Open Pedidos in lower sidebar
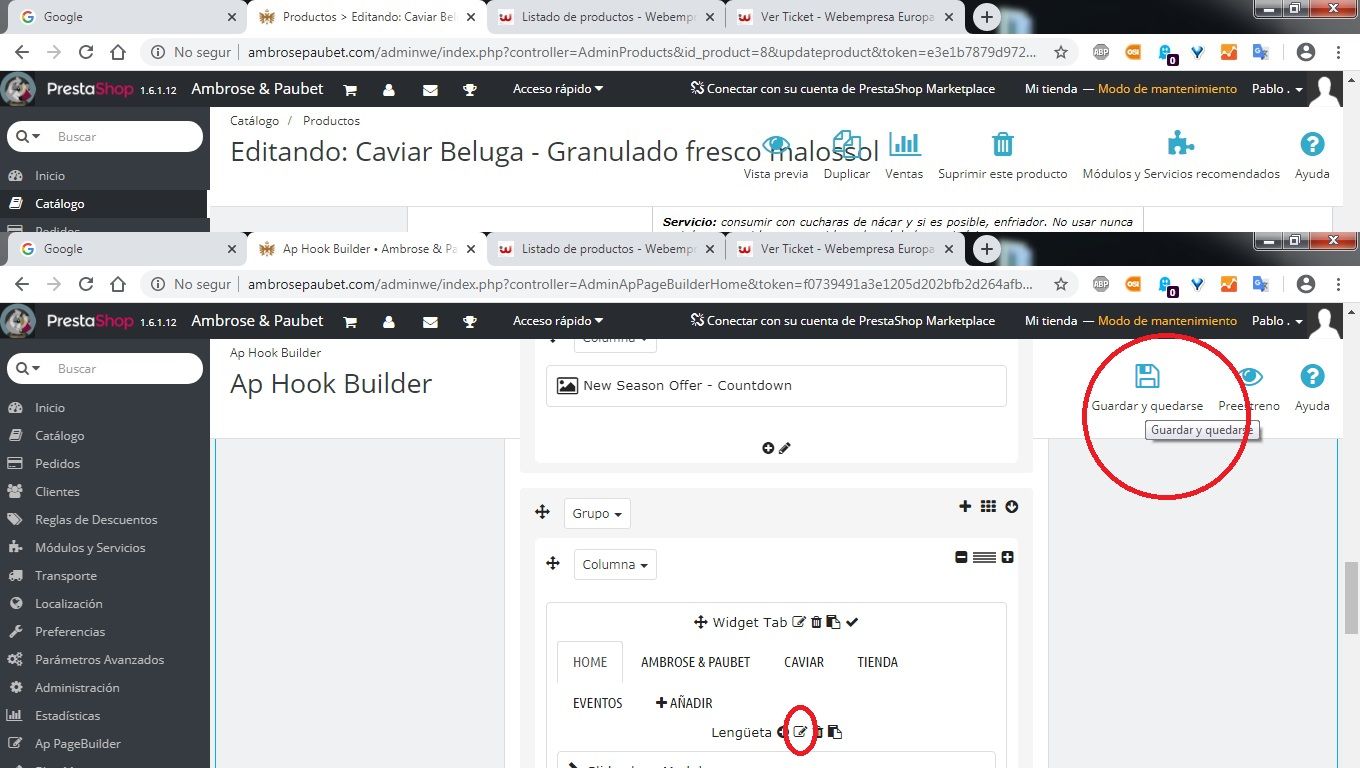 point(57,463)
